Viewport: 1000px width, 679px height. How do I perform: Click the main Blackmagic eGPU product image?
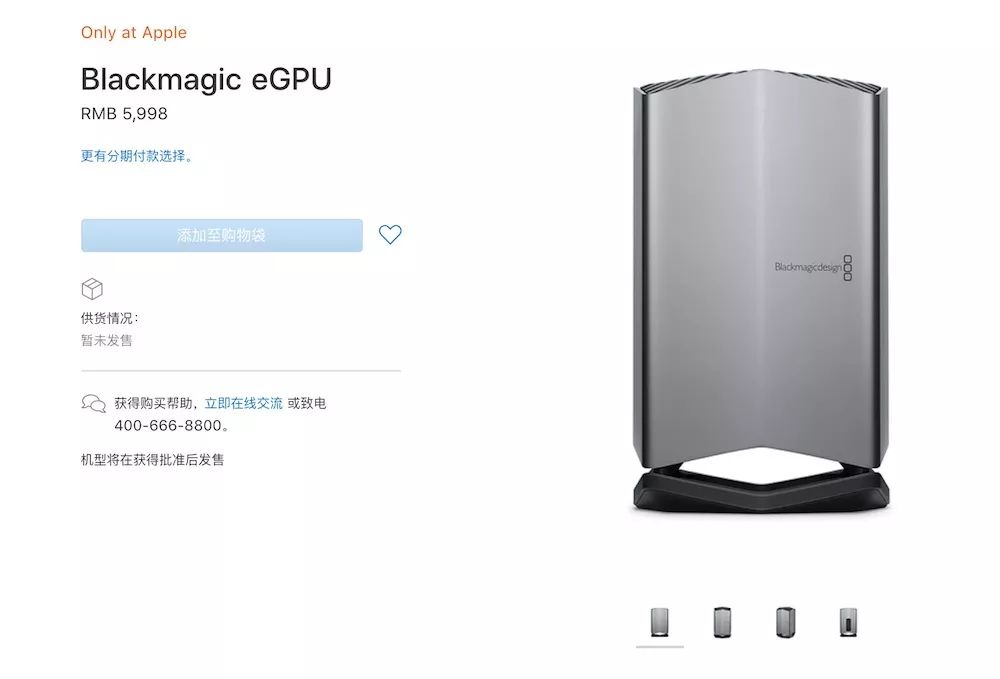pyautogui.click(x=761, y=290)
